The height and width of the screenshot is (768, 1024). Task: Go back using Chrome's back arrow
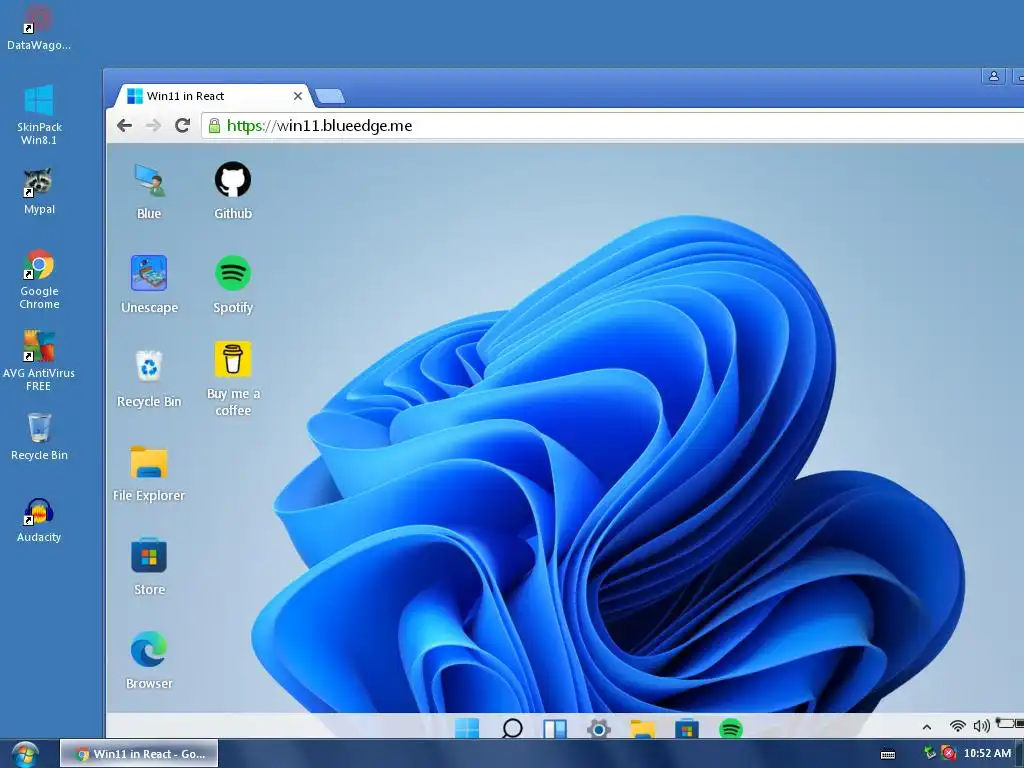point(124,125)
